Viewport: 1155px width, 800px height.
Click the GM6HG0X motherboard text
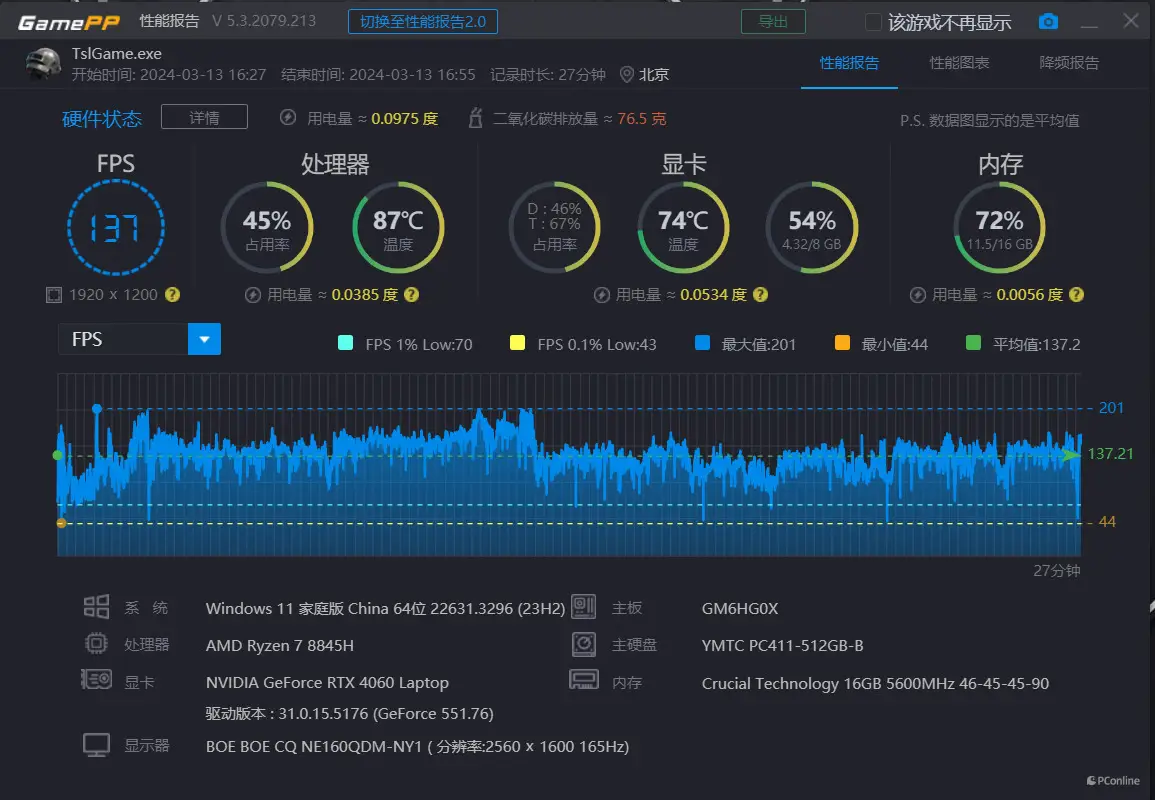pos(740,608)
